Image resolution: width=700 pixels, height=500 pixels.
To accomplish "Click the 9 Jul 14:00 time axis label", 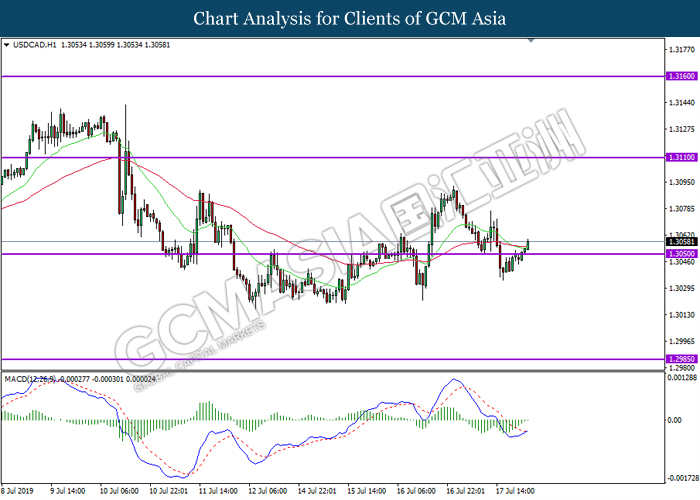I will pyautogui.click(x=68, y=491).
